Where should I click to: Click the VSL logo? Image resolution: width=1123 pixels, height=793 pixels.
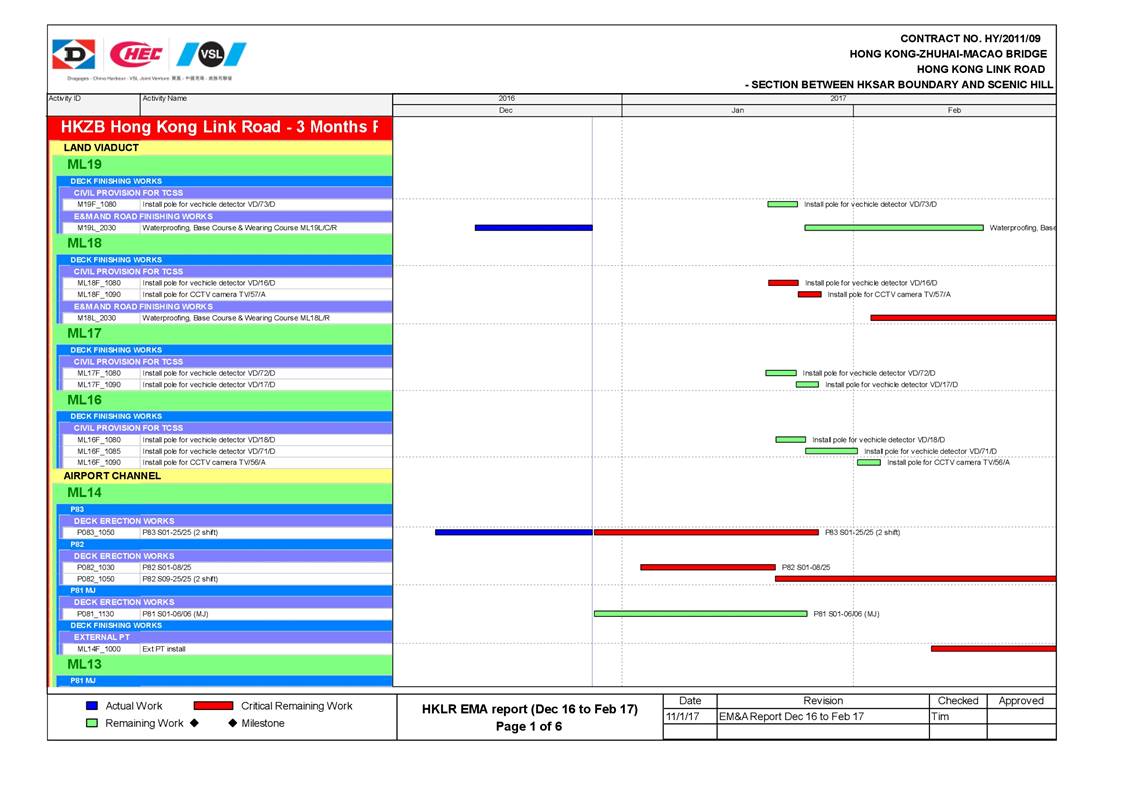pos(211,54)
